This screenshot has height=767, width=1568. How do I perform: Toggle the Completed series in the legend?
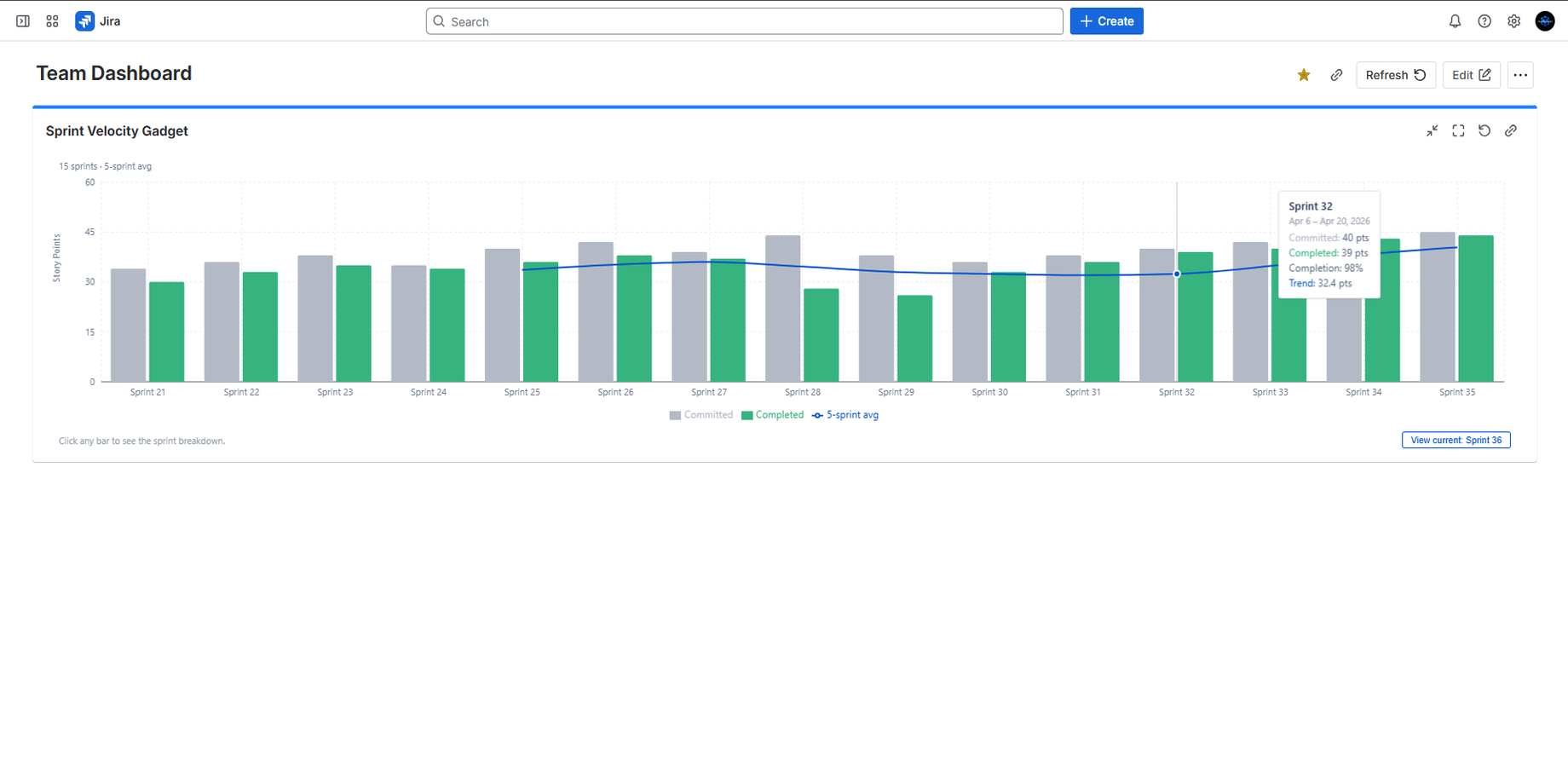point(773,415)
